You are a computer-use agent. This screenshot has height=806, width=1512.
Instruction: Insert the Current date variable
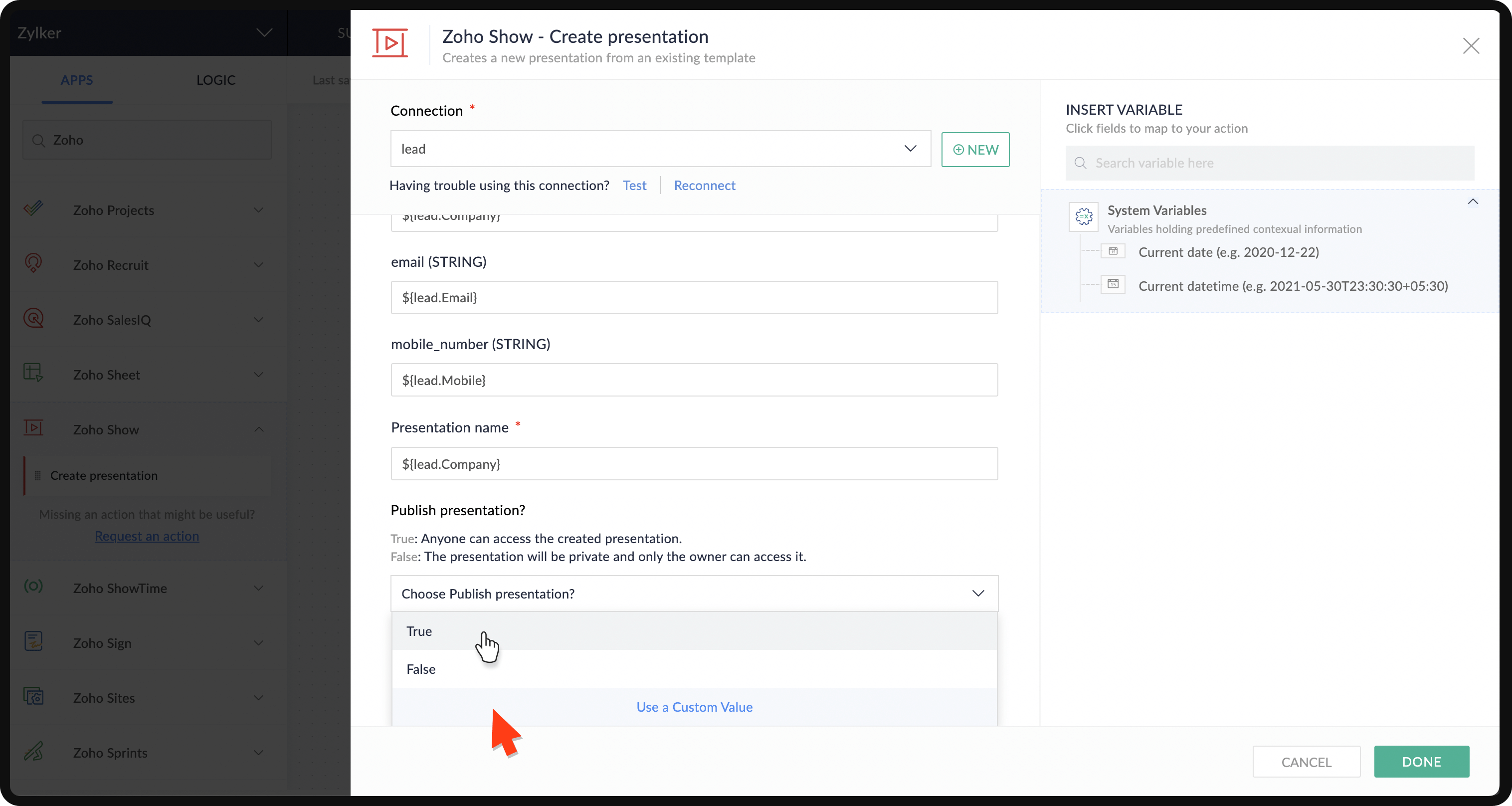[1228, 252]
